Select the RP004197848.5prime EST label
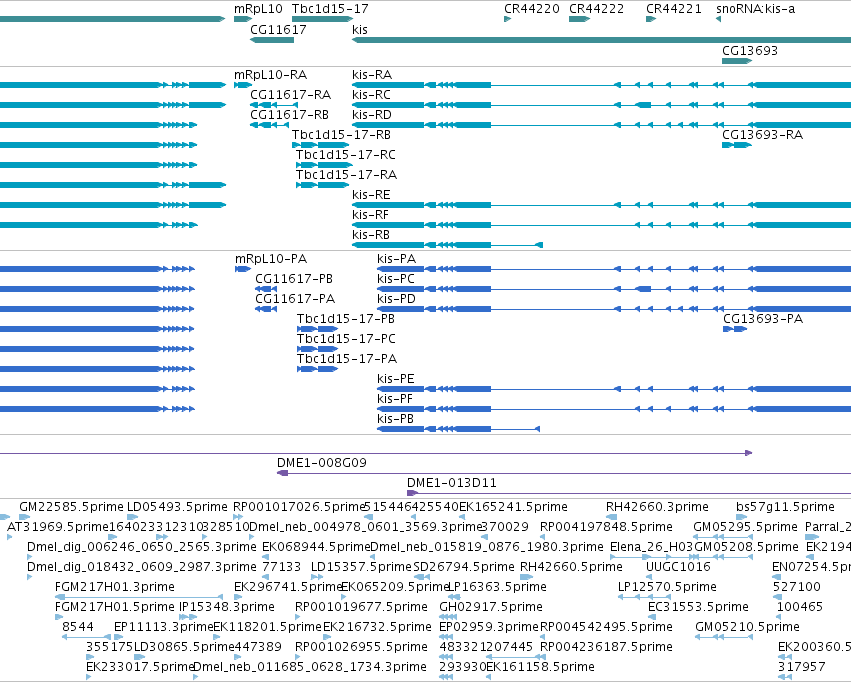851x682 pixels. [606, 527]
